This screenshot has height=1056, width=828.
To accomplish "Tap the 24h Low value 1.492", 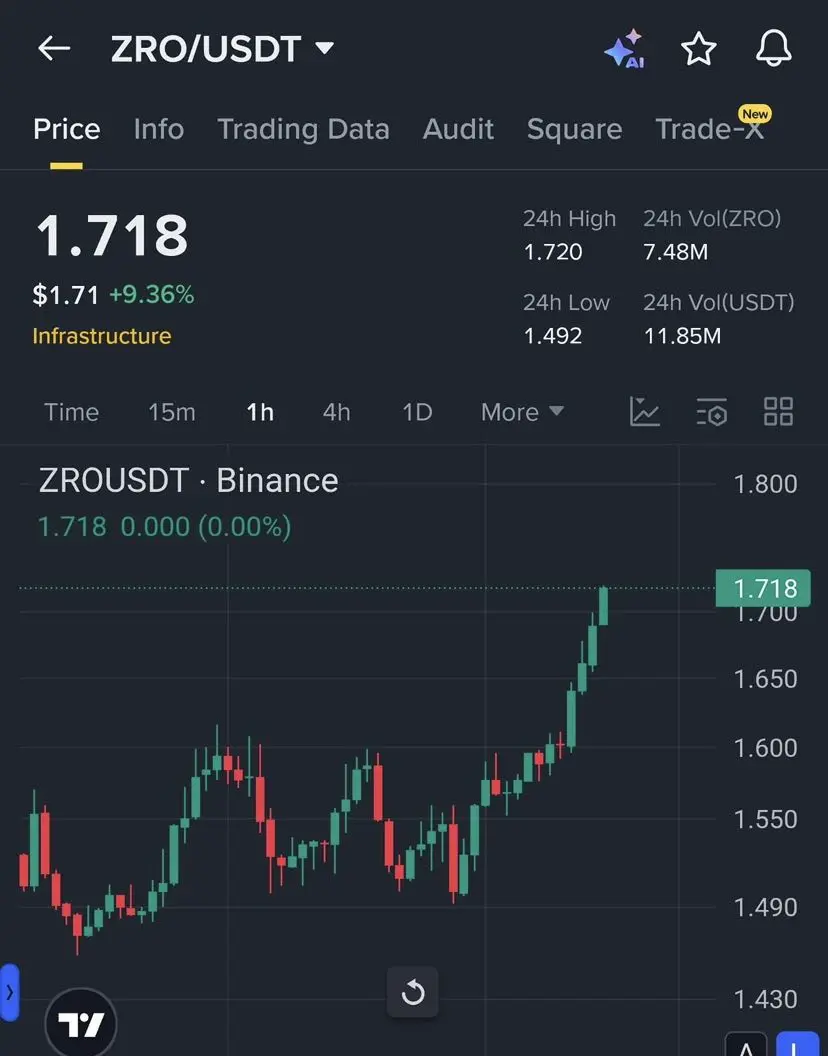I will tap(553, 335).
